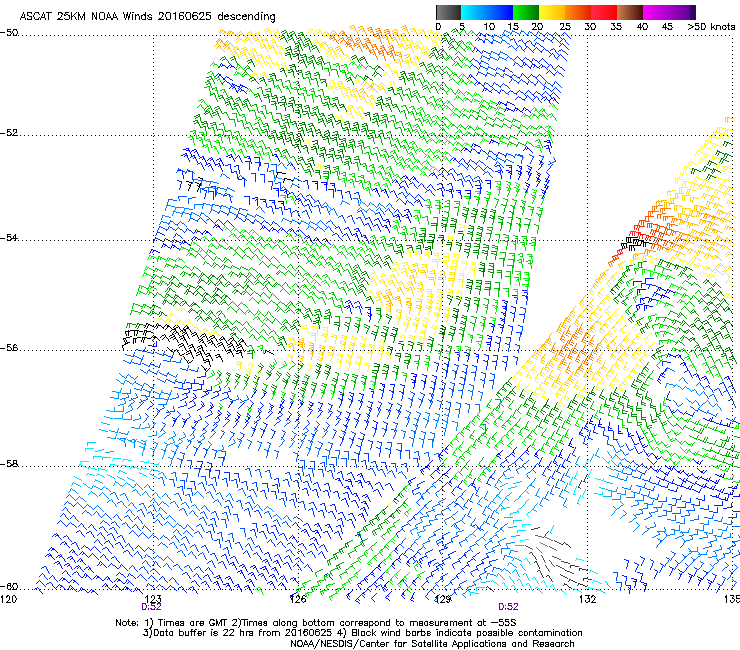
Task: Select the -52 latitude axis label
Action: point(9,133)
